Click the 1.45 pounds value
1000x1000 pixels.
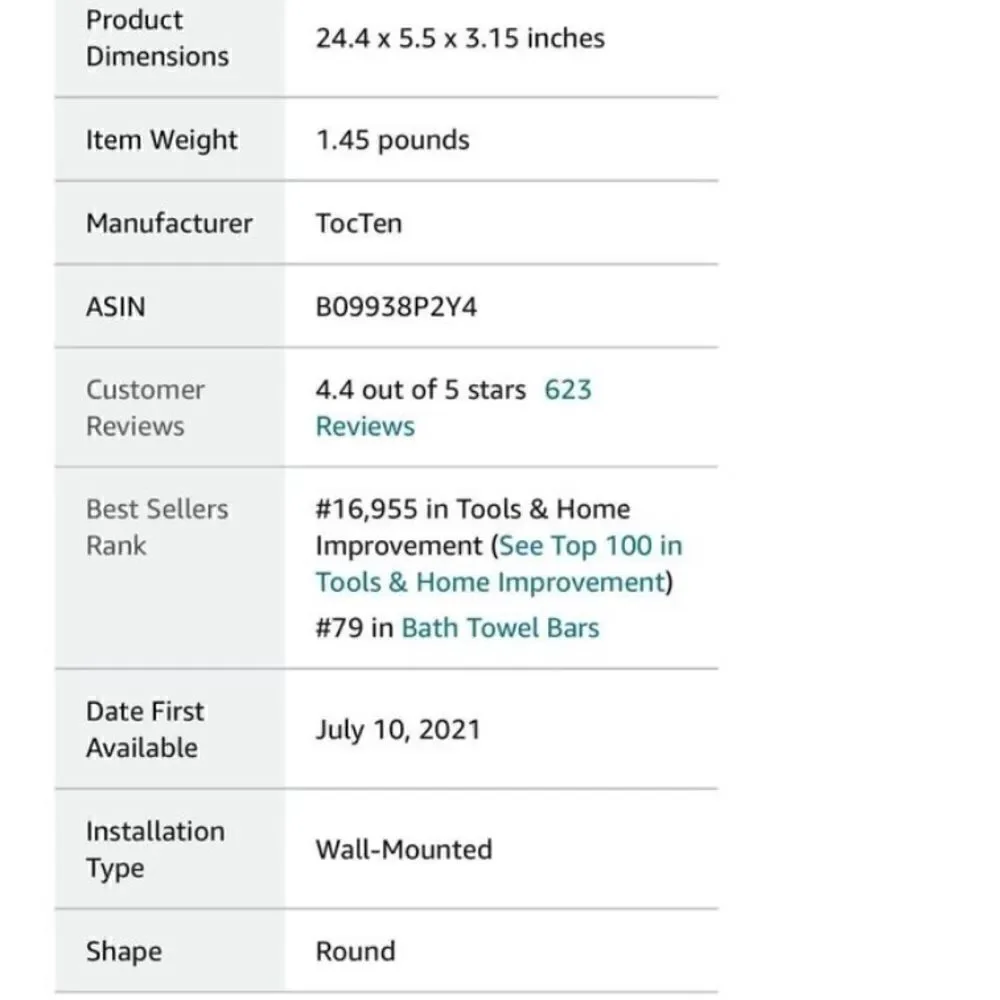pyautogui.click(x=393, y=140)
